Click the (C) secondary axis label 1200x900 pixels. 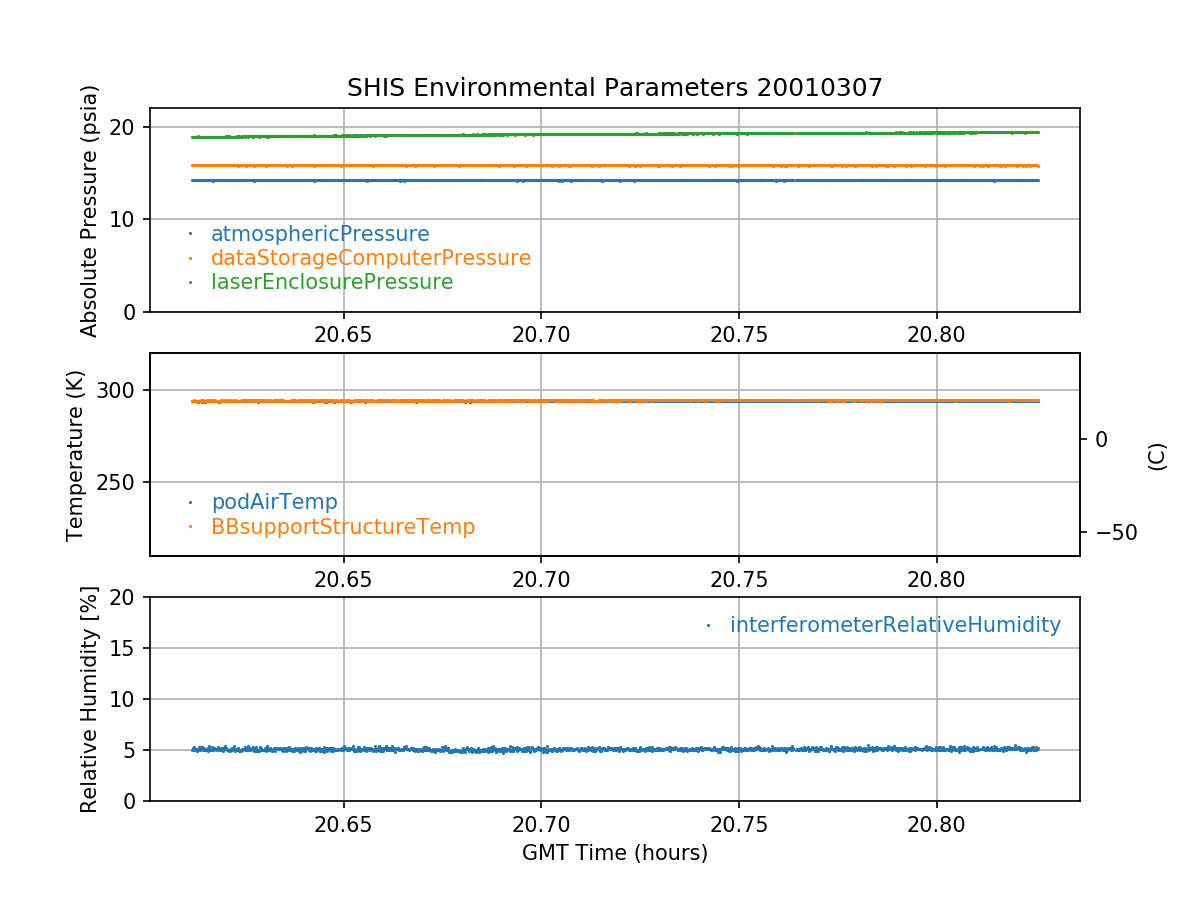tap(1157, 456)
